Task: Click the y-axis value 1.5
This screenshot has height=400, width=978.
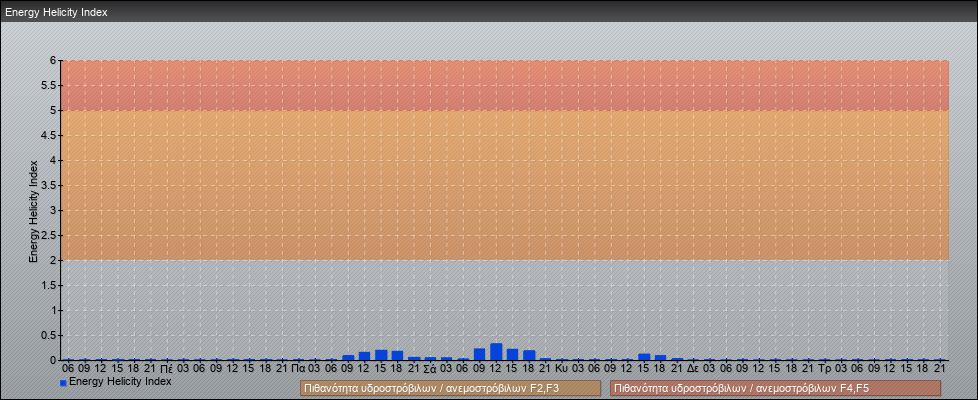Action: (x=49, y=285)
